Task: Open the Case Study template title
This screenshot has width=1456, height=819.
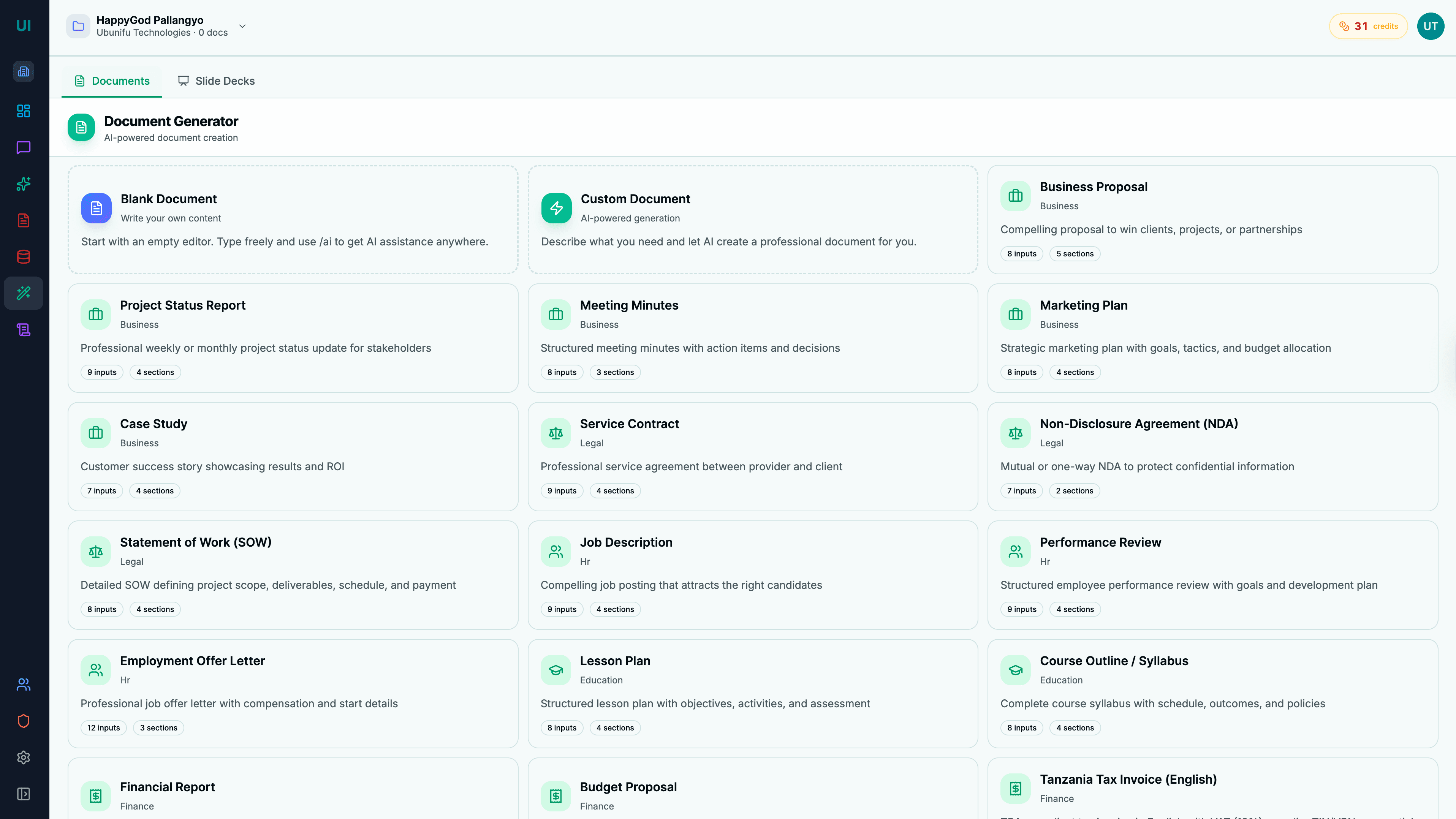Action: pyautogui.click(x=154, y=424)
